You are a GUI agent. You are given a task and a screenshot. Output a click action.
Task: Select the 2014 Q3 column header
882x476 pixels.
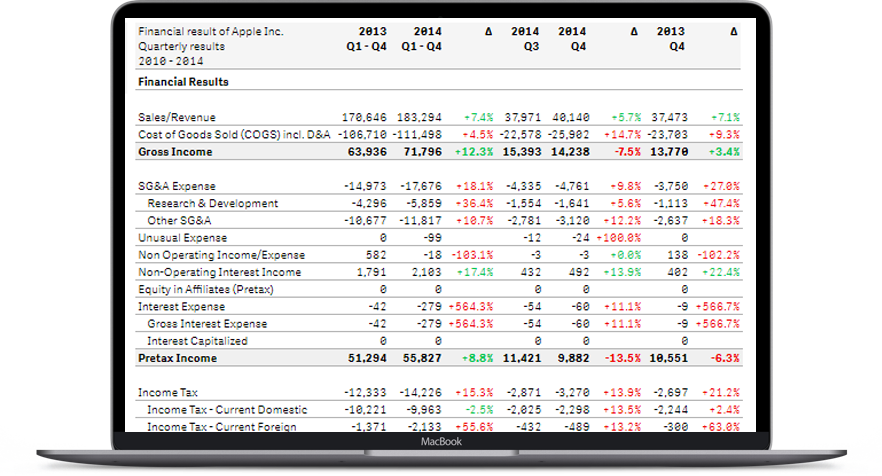(x=525, y=39)
